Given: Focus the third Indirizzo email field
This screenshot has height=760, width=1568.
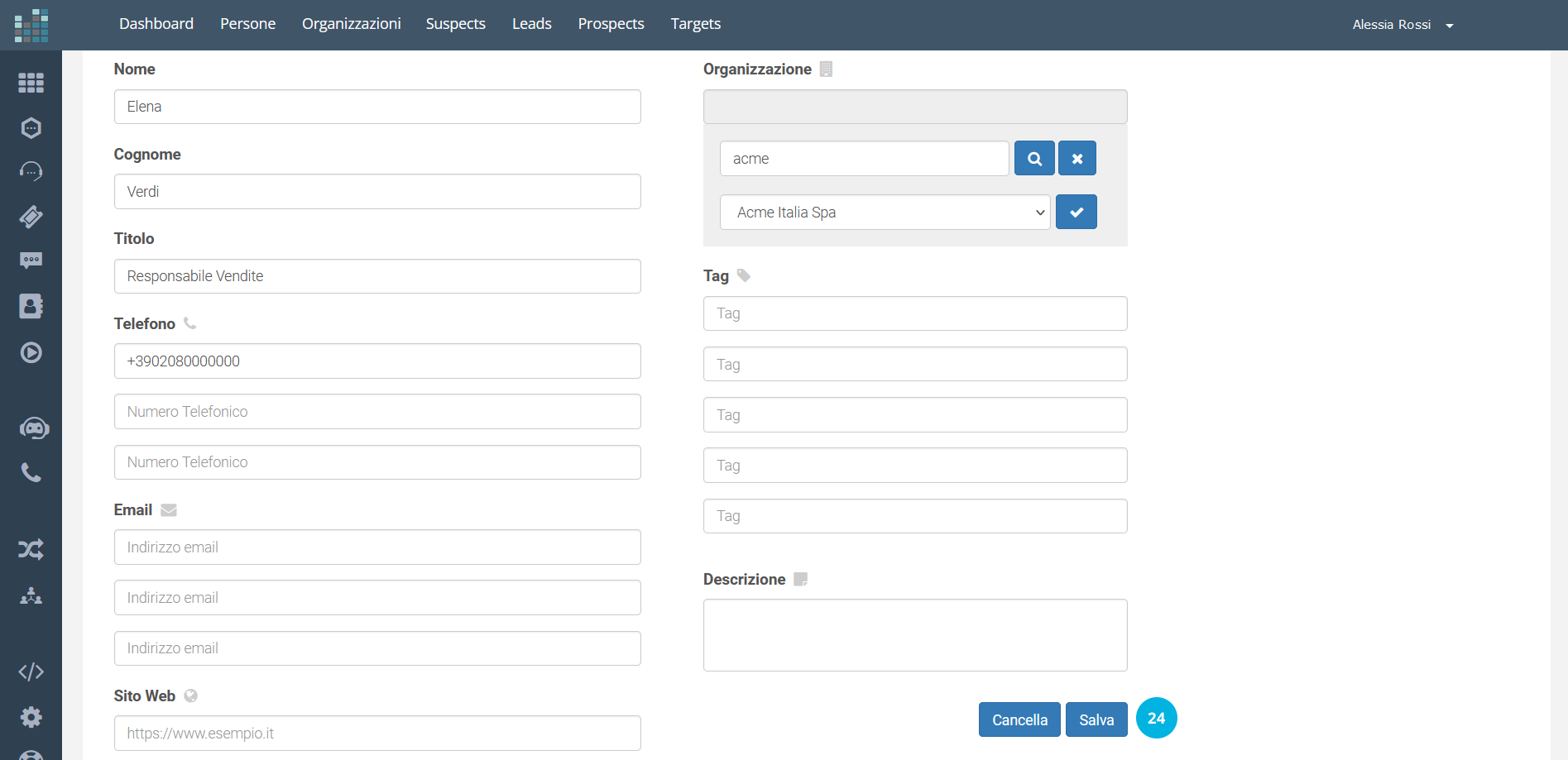Looking at the screenshot, I should click(377, 648).
